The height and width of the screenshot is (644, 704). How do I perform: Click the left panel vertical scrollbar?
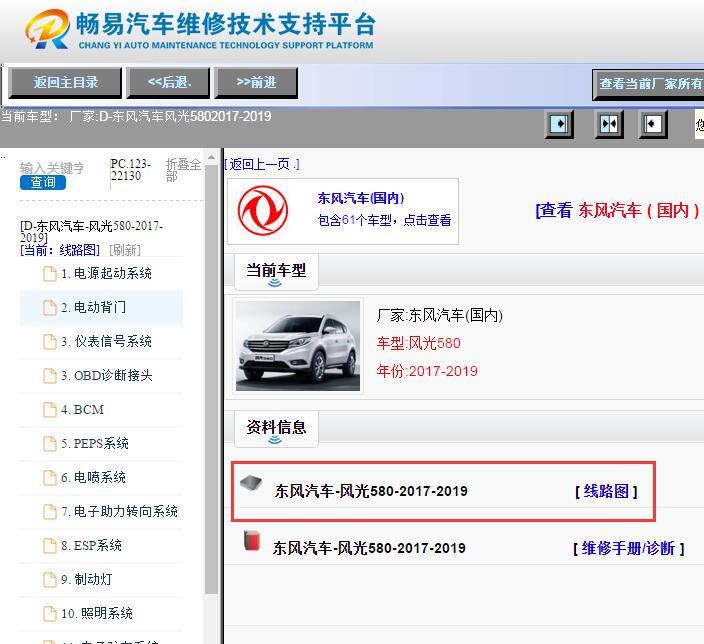[211, 379]
